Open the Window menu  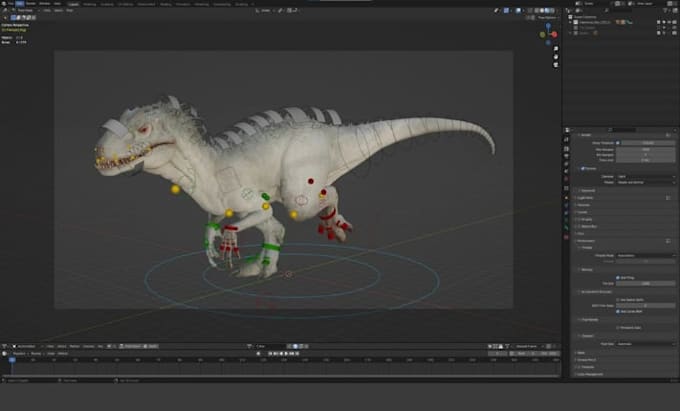[x=45, y=3]
